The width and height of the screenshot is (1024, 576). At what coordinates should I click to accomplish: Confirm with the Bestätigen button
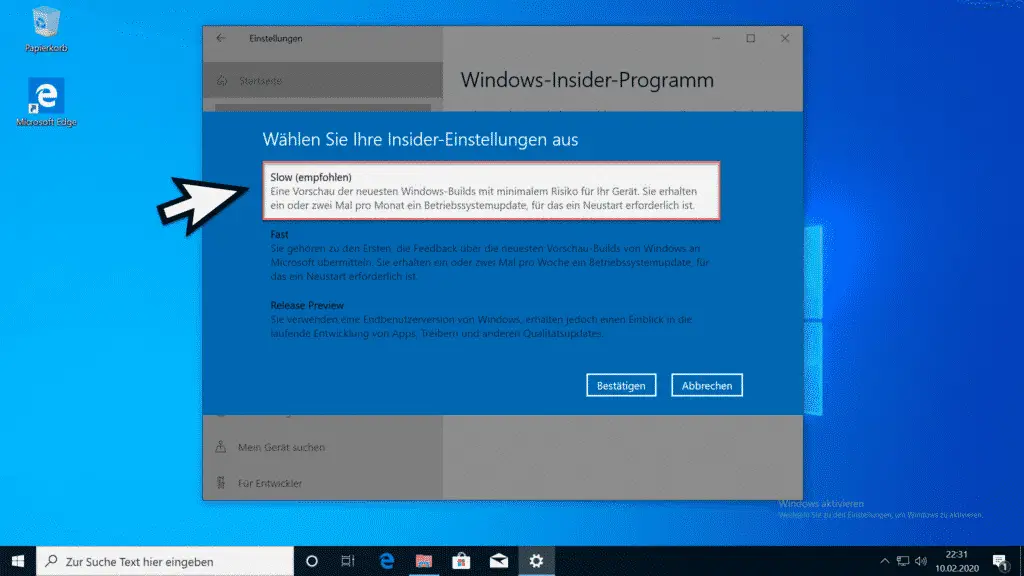pyautogui.click(x=621, y=385)
